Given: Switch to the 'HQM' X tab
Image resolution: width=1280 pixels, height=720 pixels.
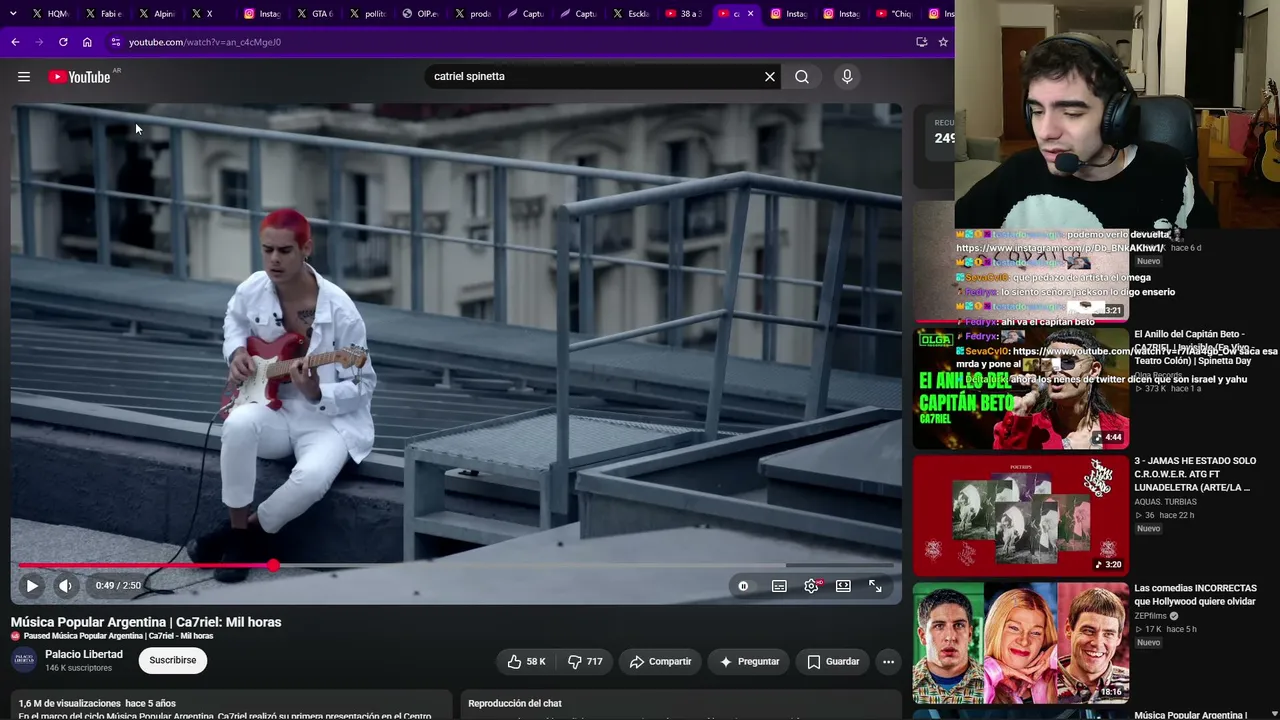Looking at the screenshot, I should point(50,14).
